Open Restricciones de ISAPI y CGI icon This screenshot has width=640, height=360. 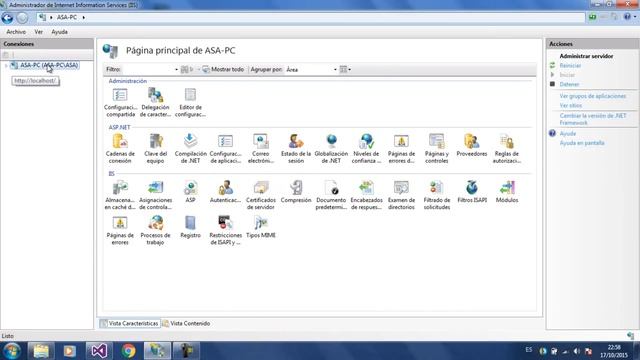coord(225,230)
